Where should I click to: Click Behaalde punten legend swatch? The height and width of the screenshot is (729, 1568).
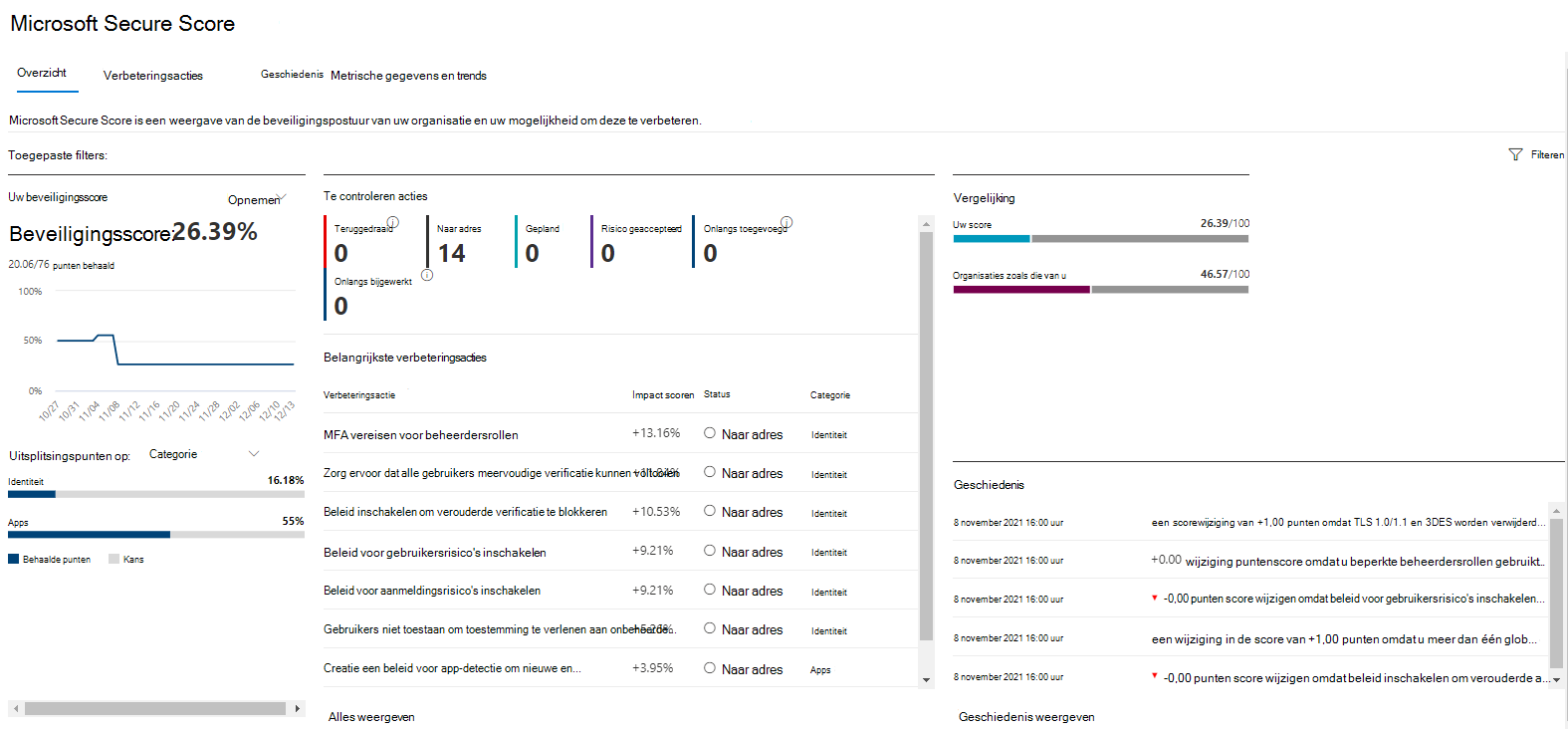pyautogui.click(x=14, y=559)
